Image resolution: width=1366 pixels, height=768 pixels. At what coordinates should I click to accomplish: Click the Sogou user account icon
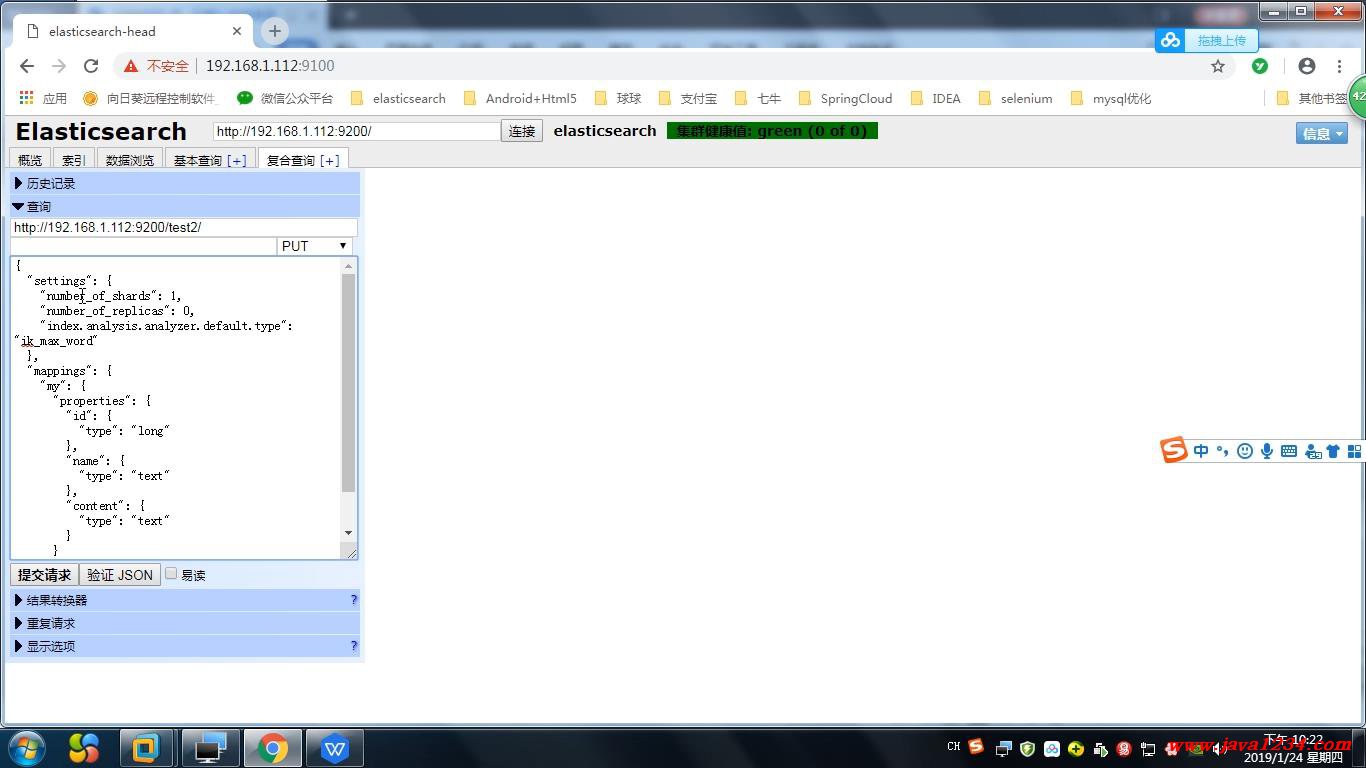[1313, 452]
